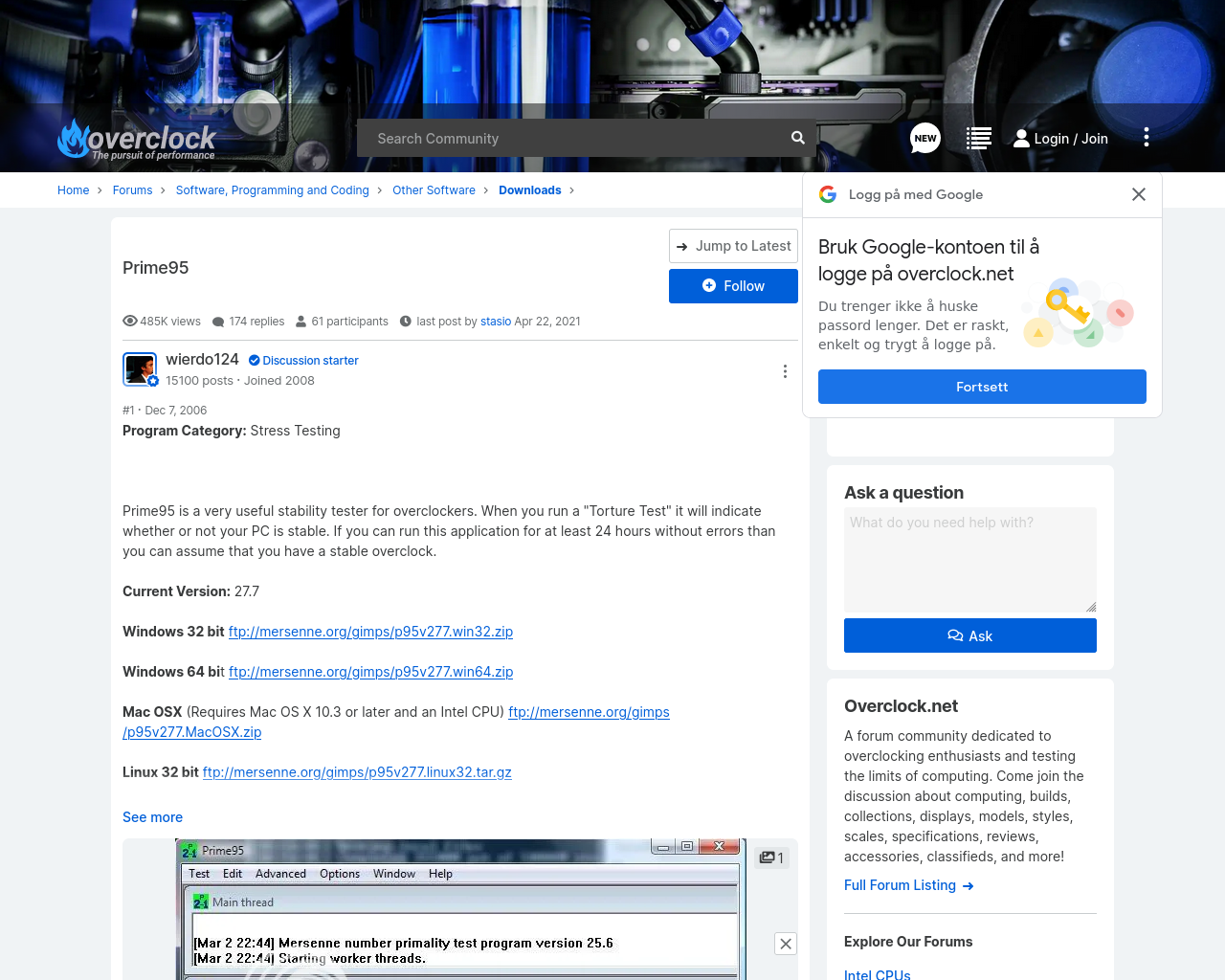The height and width of the screenshot is (980, 1225).
Task: Open the header three-dot menu
Action: pos(1146,138)
